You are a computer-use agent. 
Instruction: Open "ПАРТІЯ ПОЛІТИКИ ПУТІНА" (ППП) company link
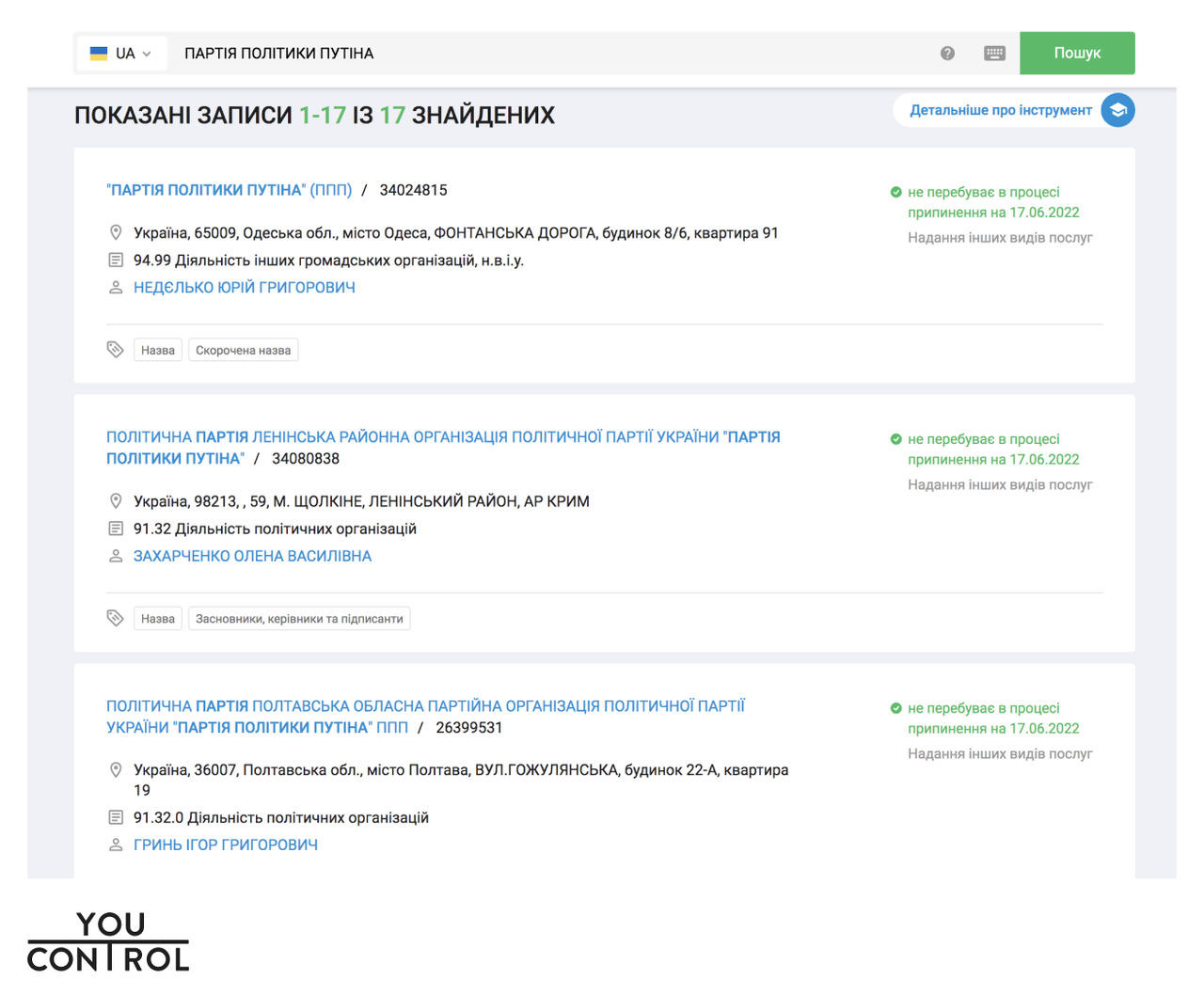(x=229, y=190)
